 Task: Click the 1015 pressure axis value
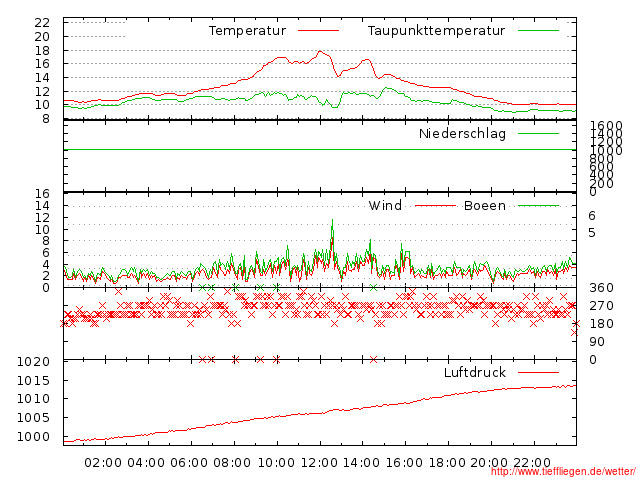pos(33,381)
